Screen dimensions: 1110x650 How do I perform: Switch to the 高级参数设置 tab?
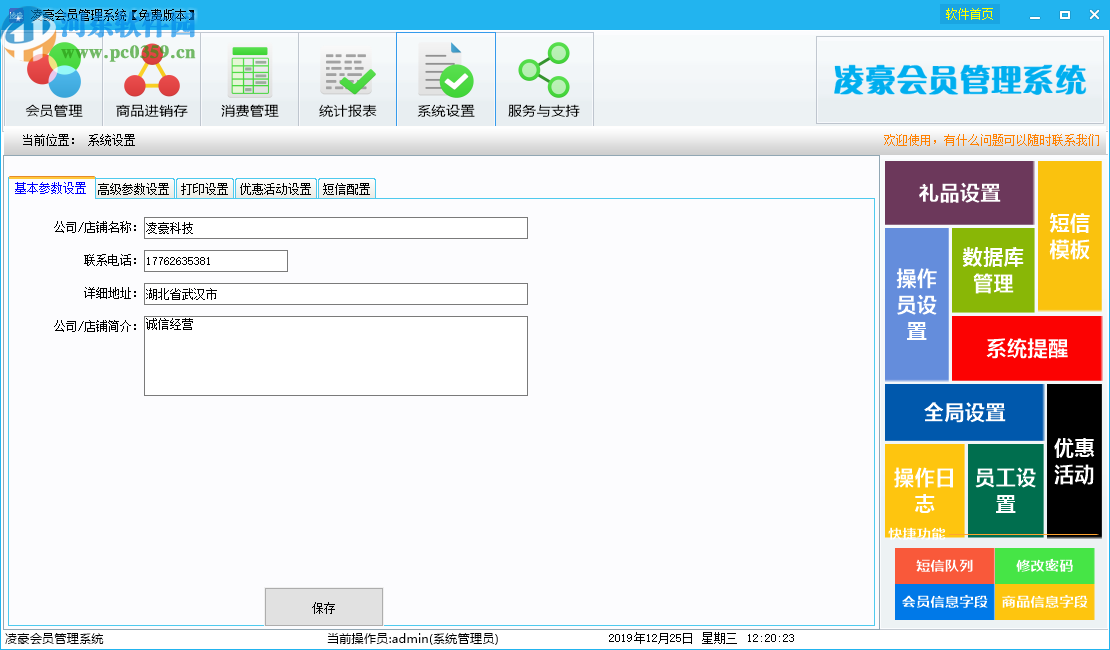coord(136,188)
